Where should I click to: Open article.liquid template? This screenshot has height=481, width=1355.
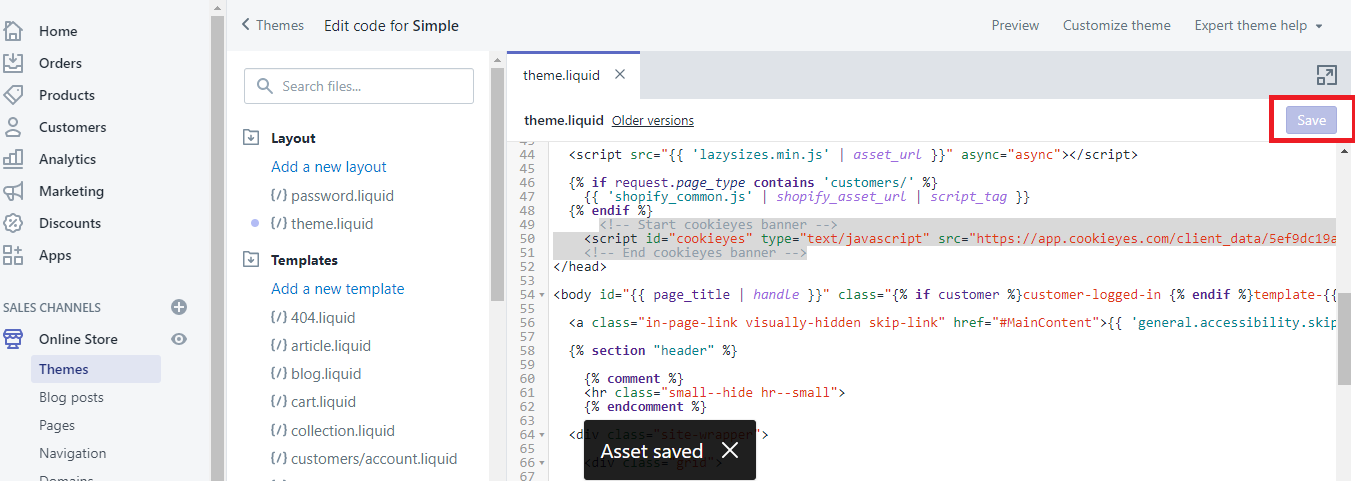pos(330,345)
